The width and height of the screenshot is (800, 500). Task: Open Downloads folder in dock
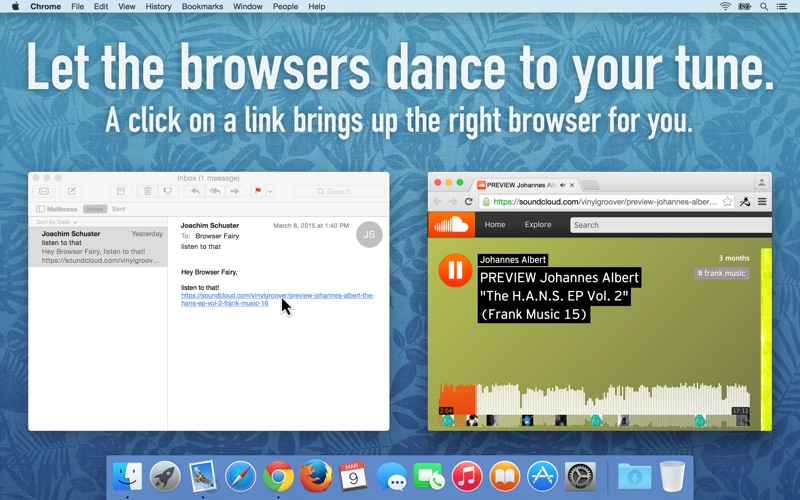click(x=635, y=477)
